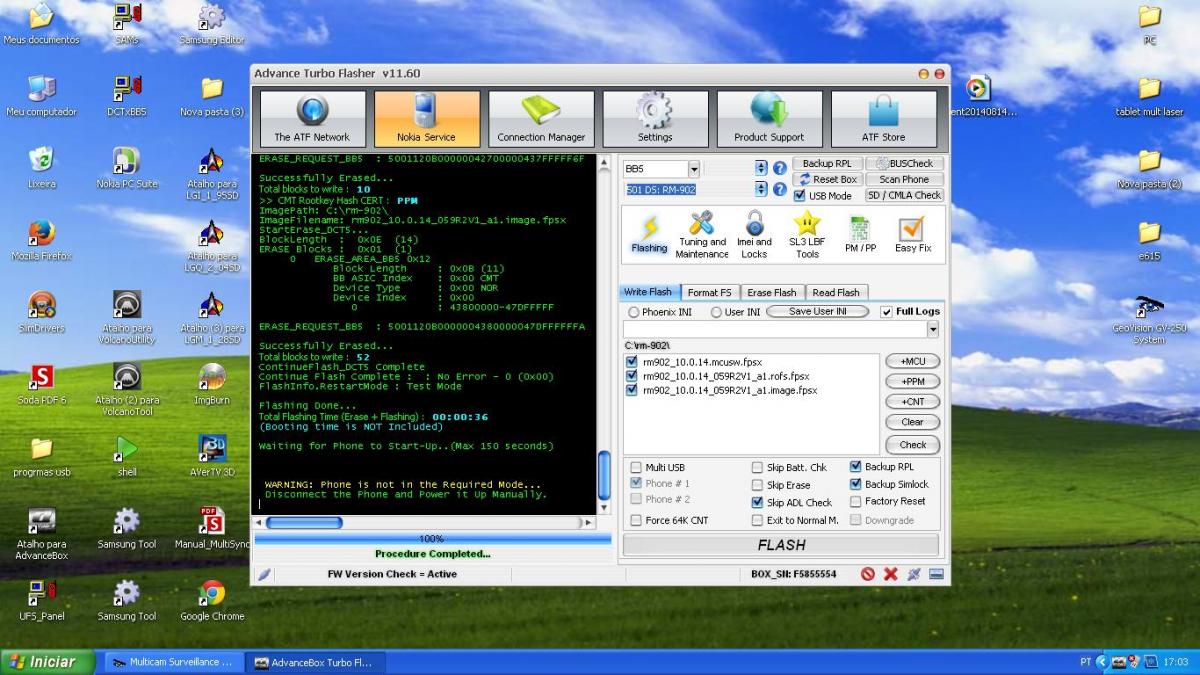This screenshot has height=675, width=1200.
Task: Click the big FLASH button
Action: click(781, 545)
